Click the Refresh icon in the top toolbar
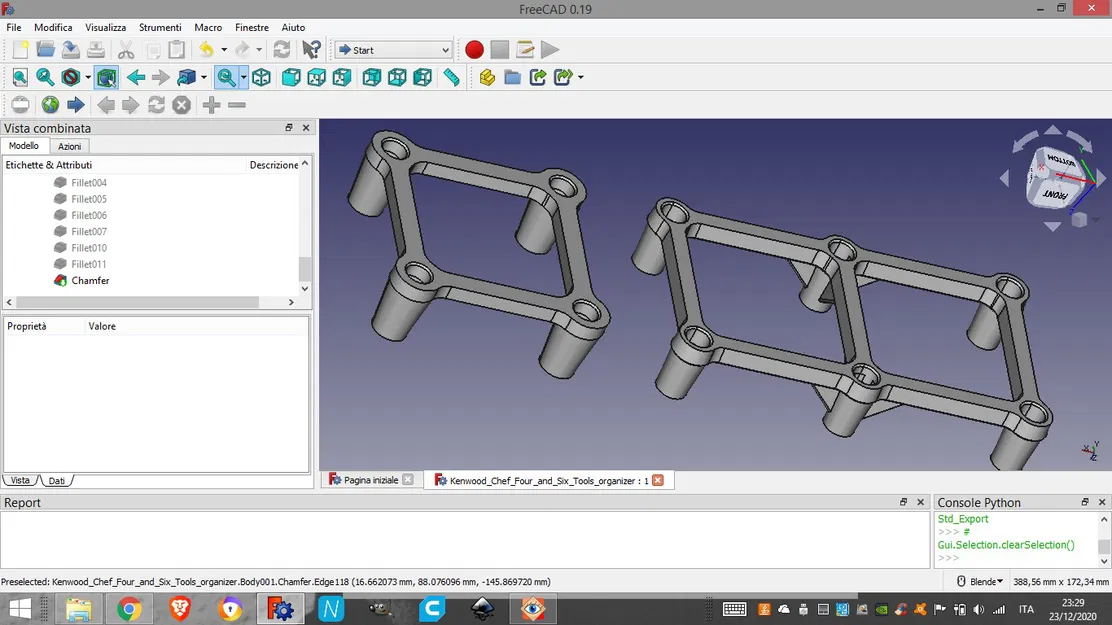Image resolution: width=1112 pixels, height=625 pixels. coord(282,50)
